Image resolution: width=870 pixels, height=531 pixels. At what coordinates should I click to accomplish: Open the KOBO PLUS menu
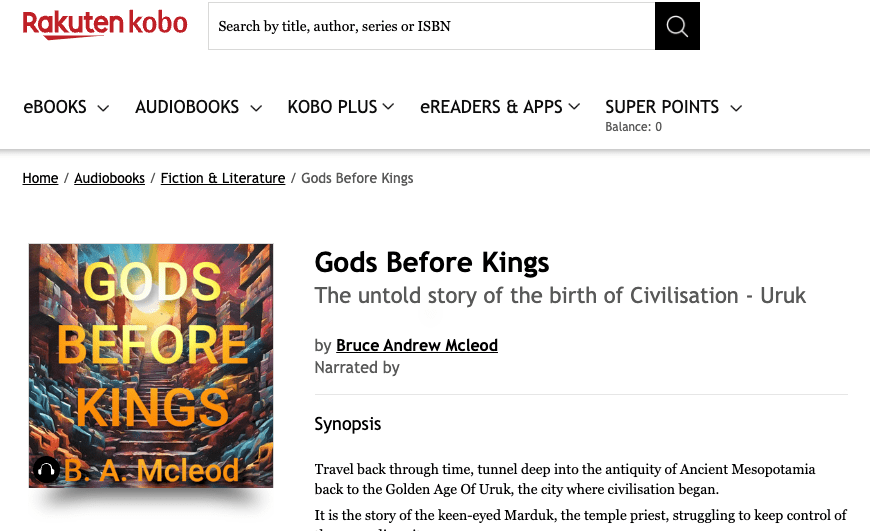click(332, 107)
